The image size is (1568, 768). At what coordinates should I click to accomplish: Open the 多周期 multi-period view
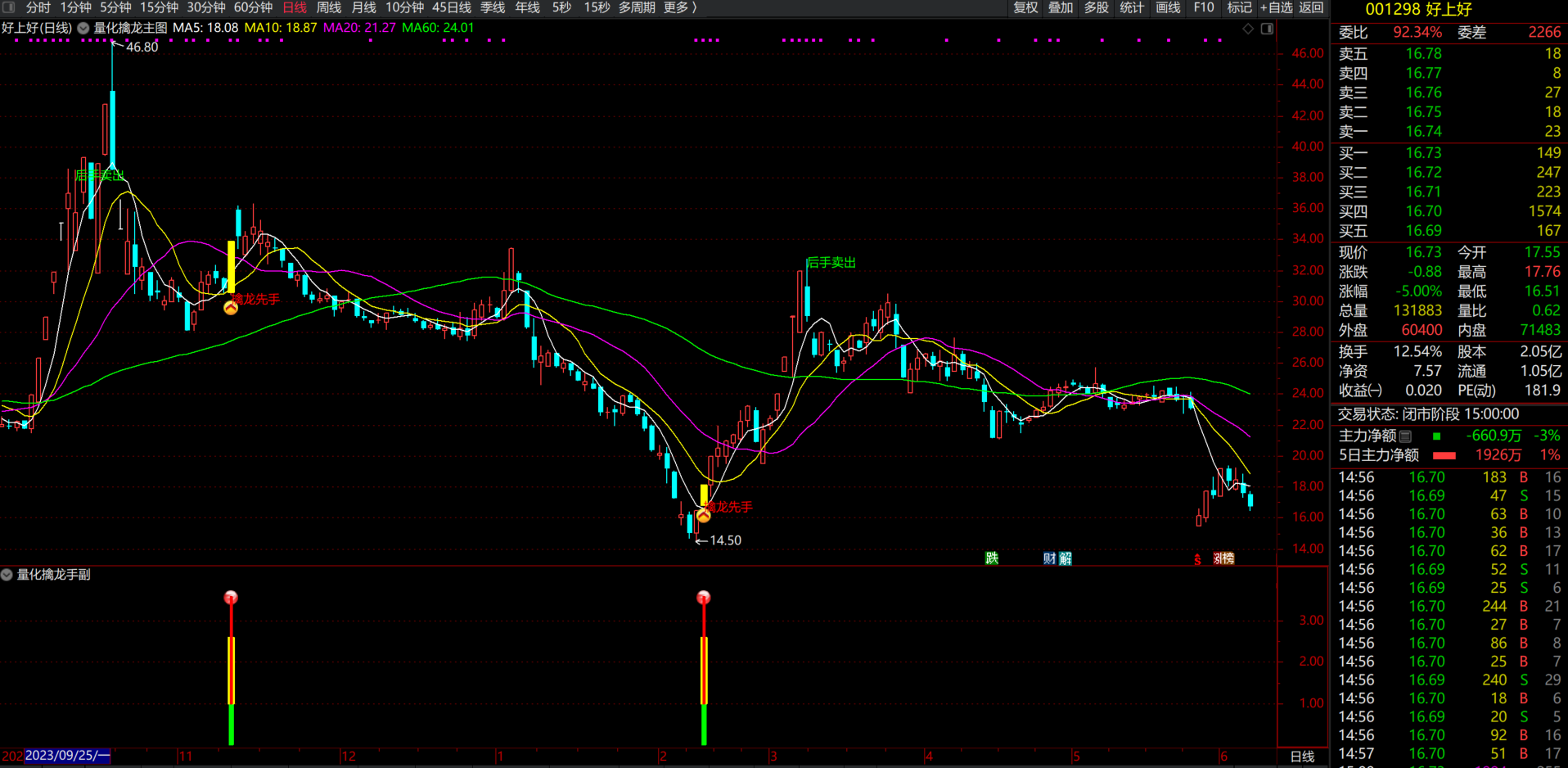tap(637, 7)
